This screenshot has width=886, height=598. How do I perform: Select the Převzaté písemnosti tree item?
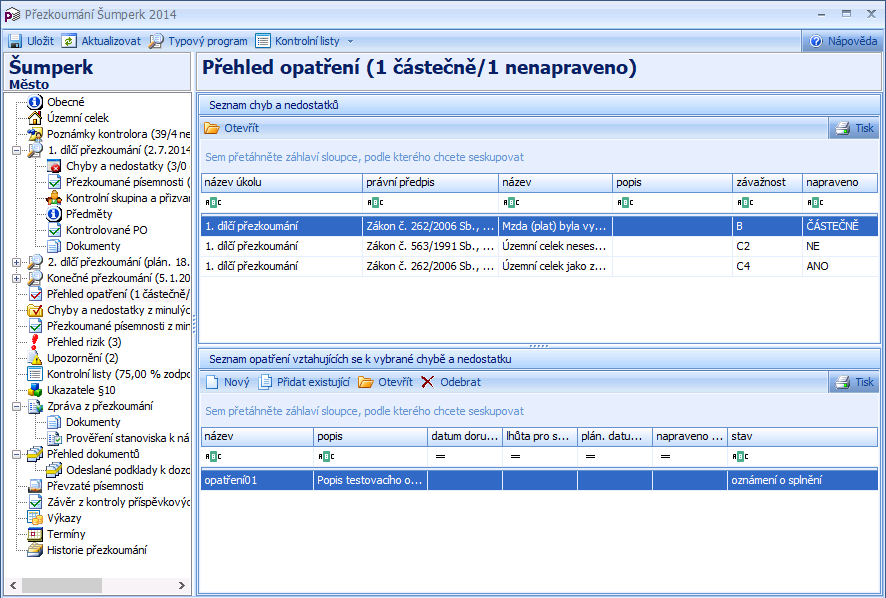click(95, 486)
